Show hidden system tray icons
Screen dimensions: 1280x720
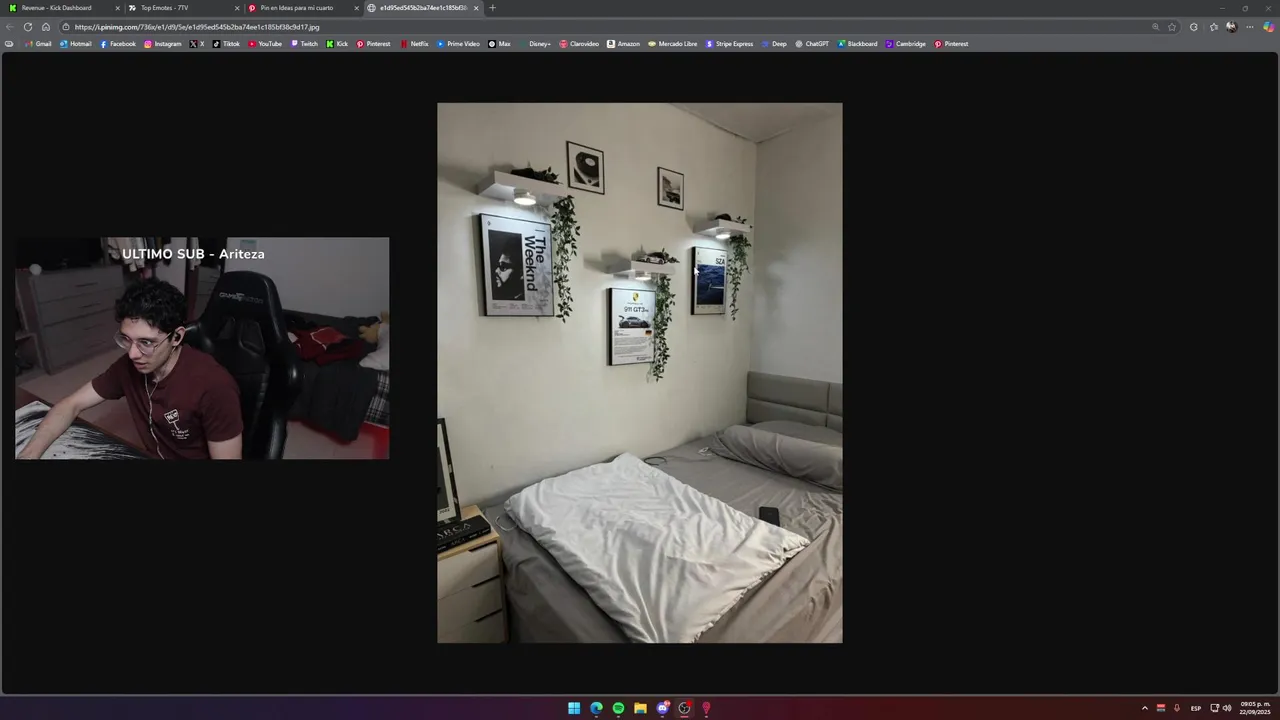point(1145,708)
